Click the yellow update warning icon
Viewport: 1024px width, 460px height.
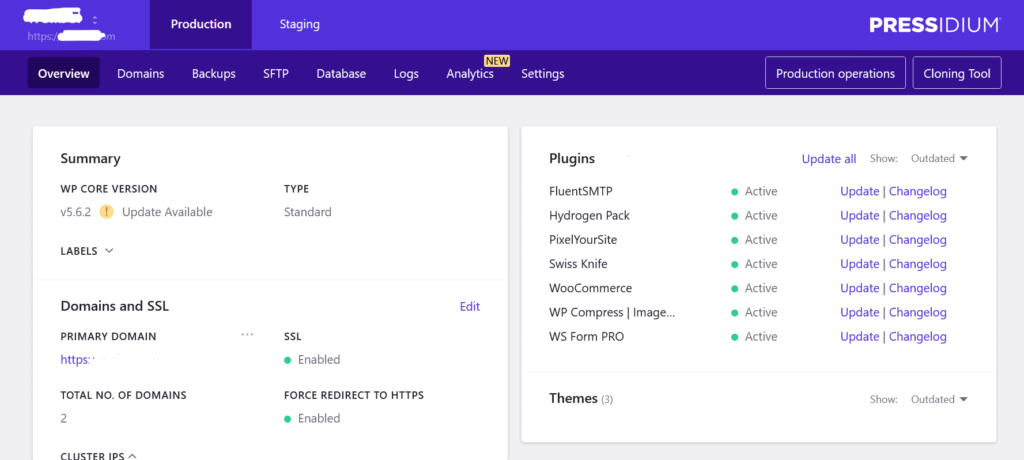pos(106,212)
